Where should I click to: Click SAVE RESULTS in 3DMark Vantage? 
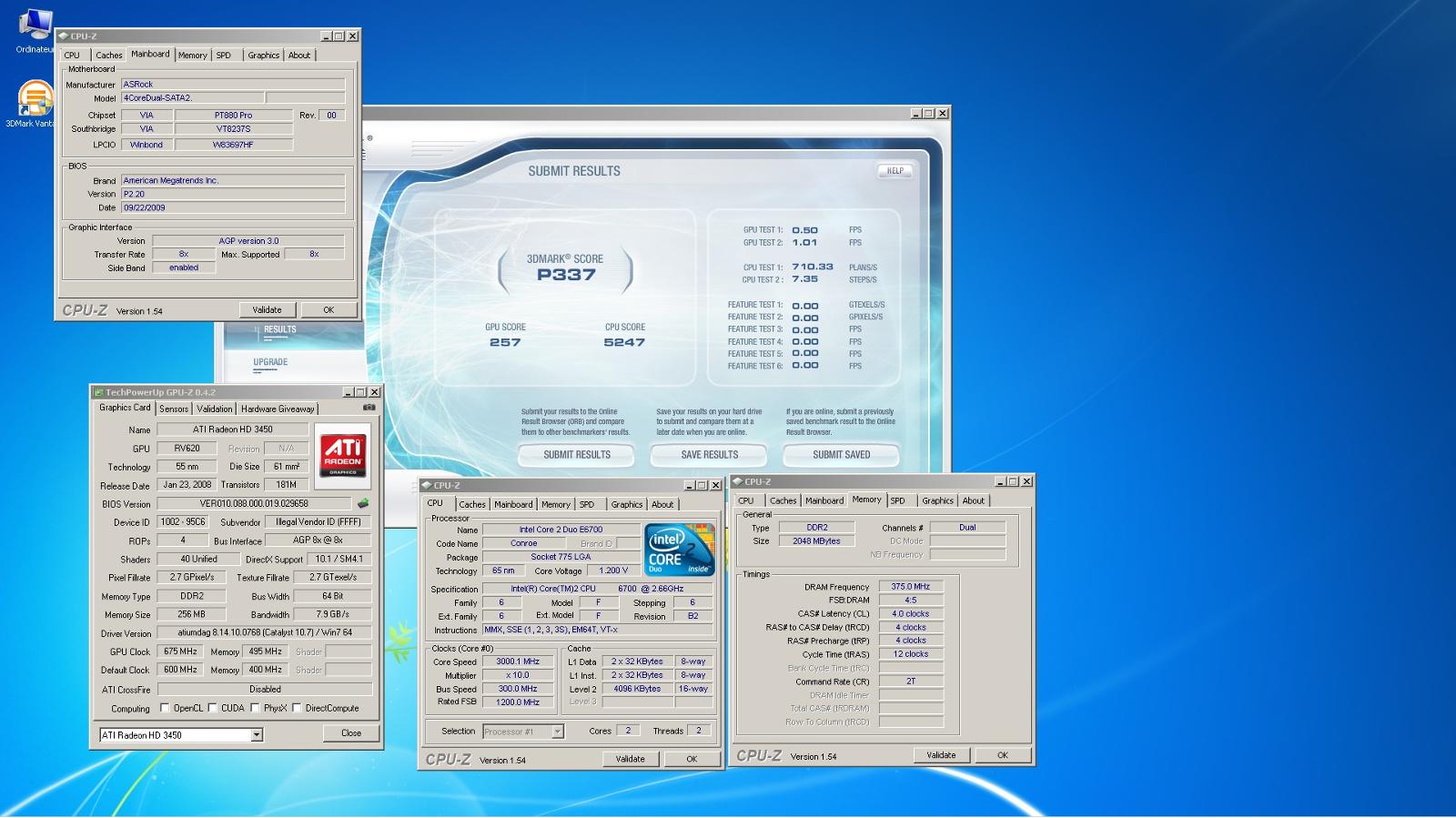tap(710, 455)
